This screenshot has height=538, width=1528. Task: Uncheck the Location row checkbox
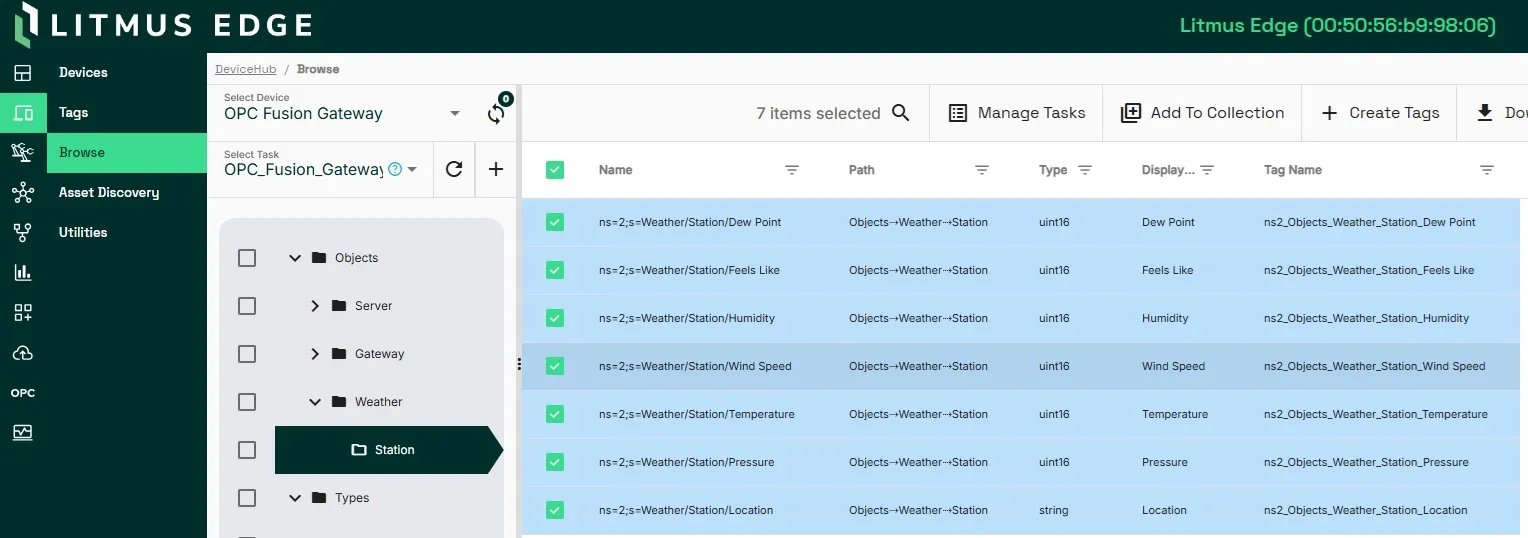(x=555, y=510)
